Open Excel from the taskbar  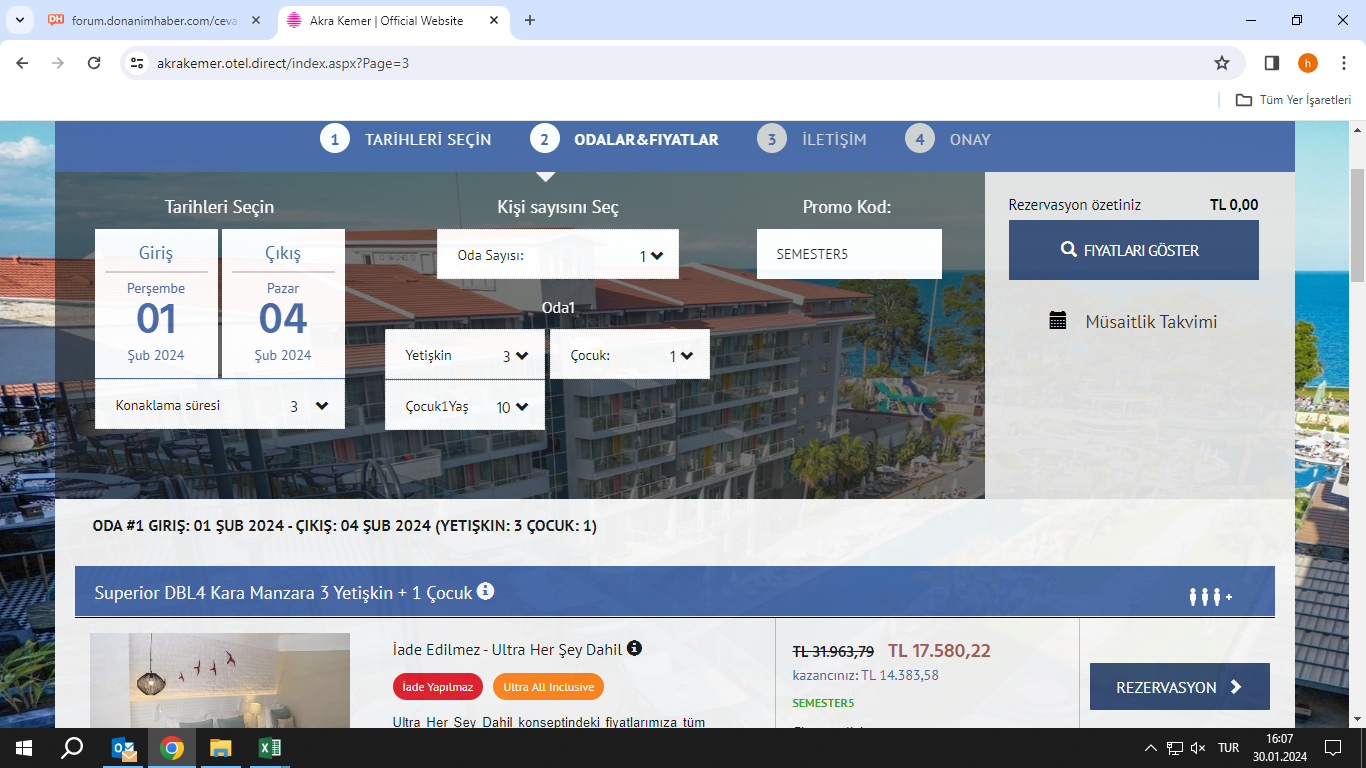tap(269, 748)
